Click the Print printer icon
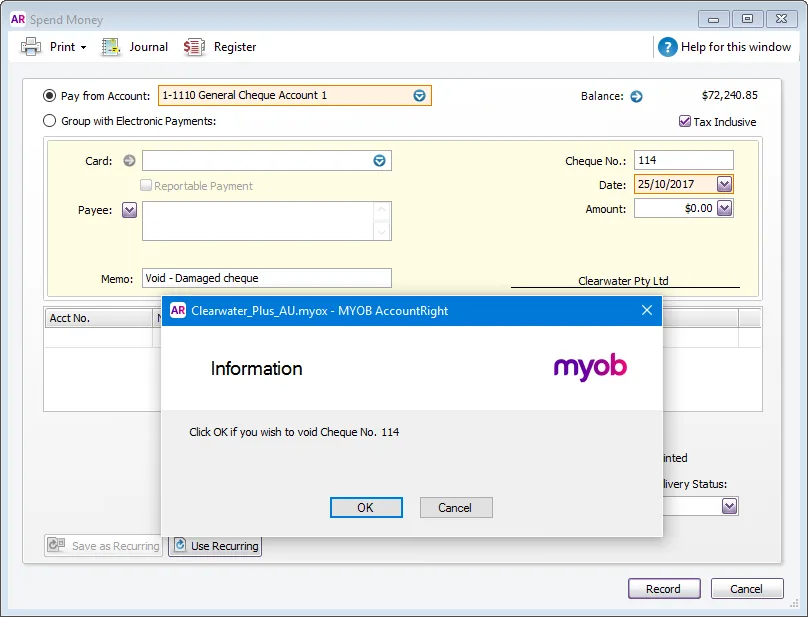808x617 pixels. tap(30, 47)
